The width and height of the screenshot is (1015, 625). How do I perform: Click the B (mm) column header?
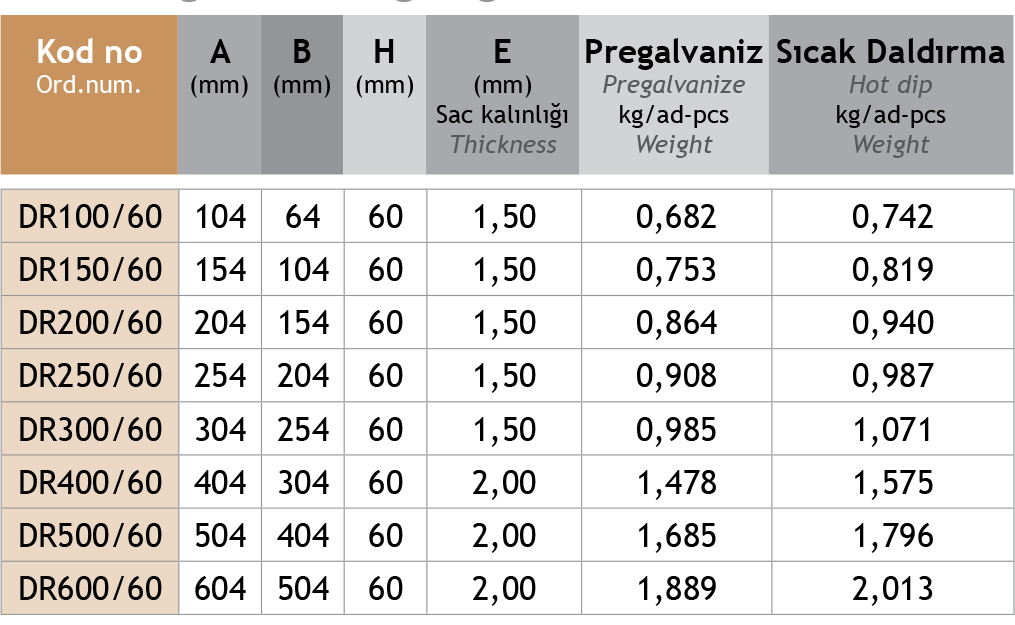pyautogui.click(x=302, y=68)
